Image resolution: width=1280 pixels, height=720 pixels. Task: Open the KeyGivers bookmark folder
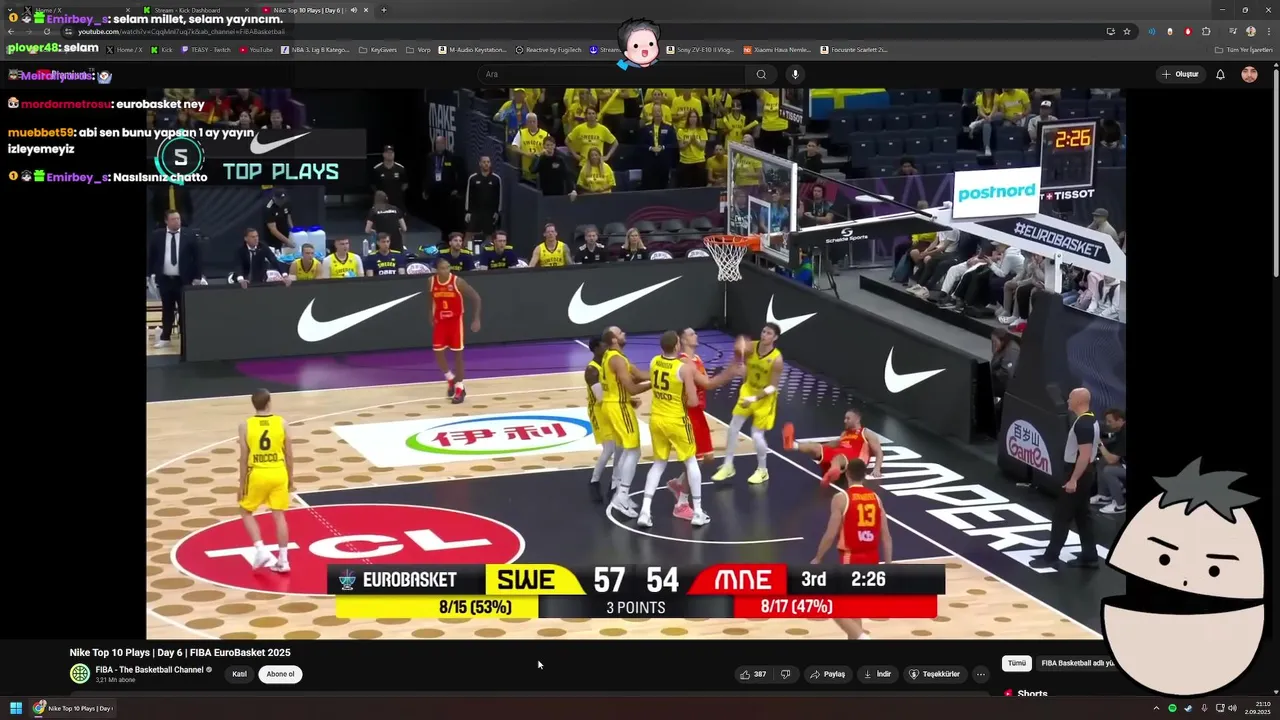coord(377,49)
